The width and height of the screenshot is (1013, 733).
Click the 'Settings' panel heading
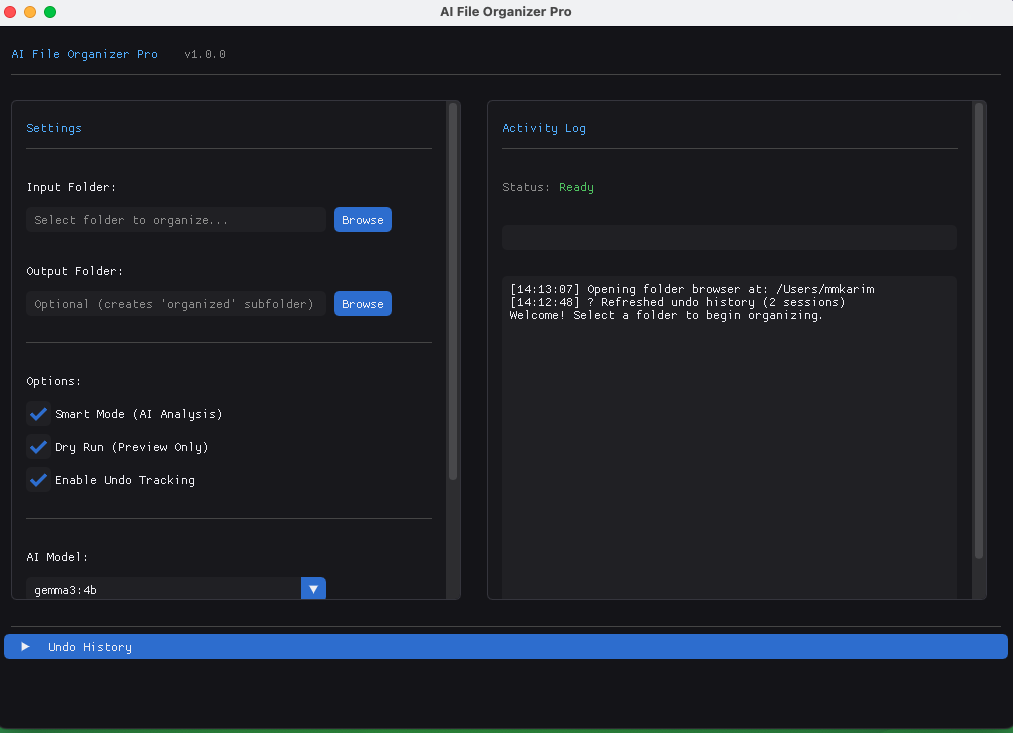point(54,128)
